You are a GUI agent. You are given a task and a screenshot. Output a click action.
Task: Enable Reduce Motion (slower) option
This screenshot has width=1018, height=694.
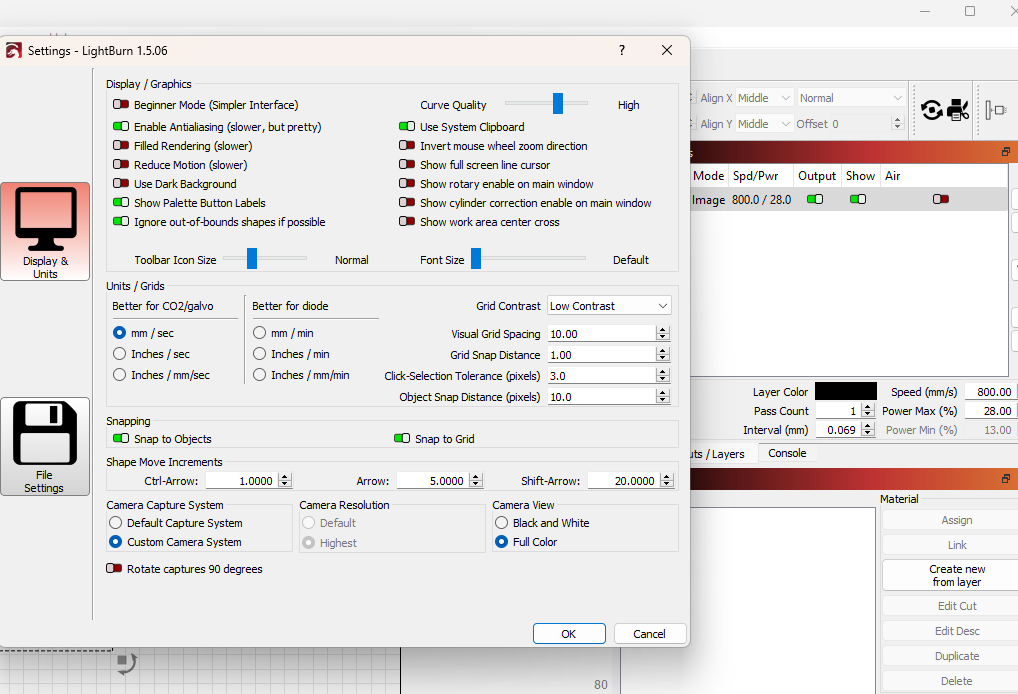click(x=121, y=164)
